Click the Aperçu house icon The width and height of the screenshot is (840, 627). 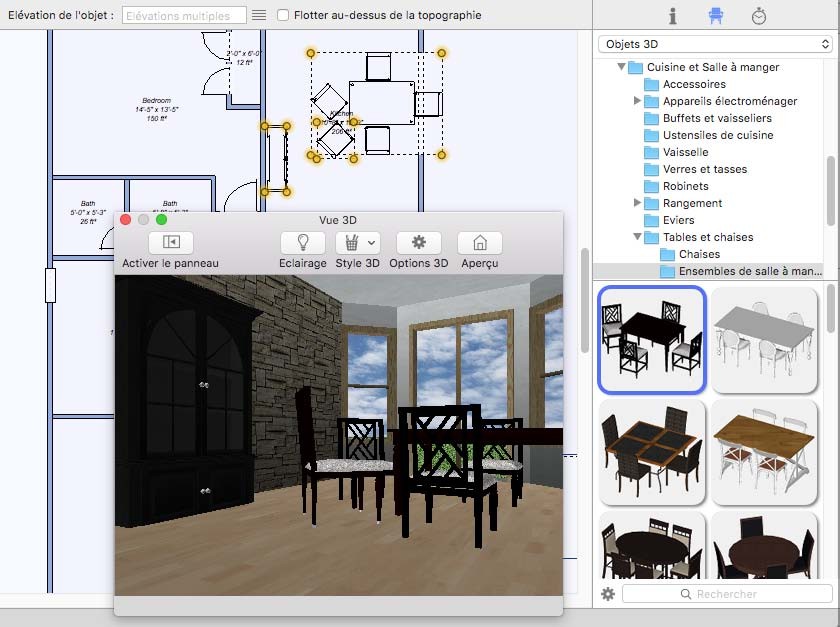click(480, 242)
